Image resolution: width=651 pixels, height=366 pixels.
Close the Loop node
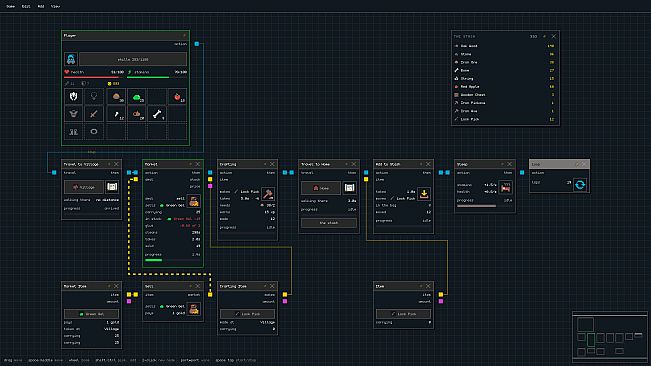tap(583, 164)
